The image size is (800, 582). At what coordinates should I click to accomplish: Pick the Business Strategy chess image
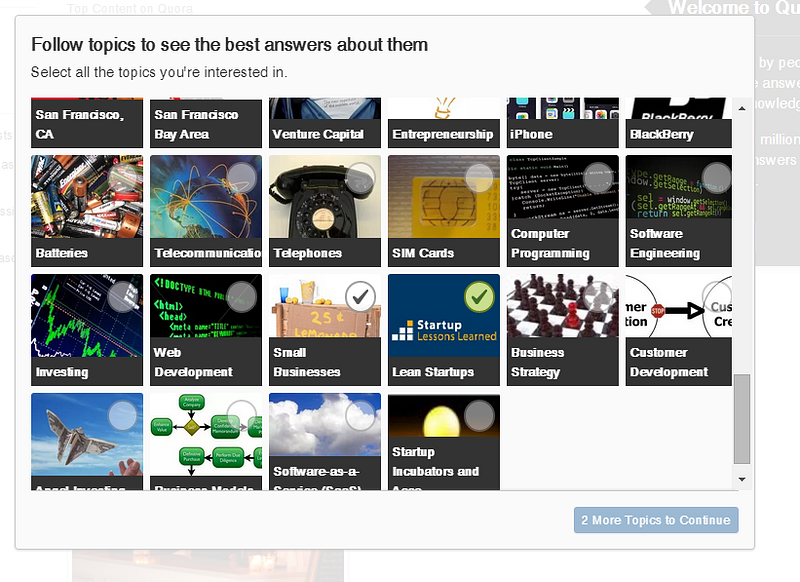click(x=562, y=306)
